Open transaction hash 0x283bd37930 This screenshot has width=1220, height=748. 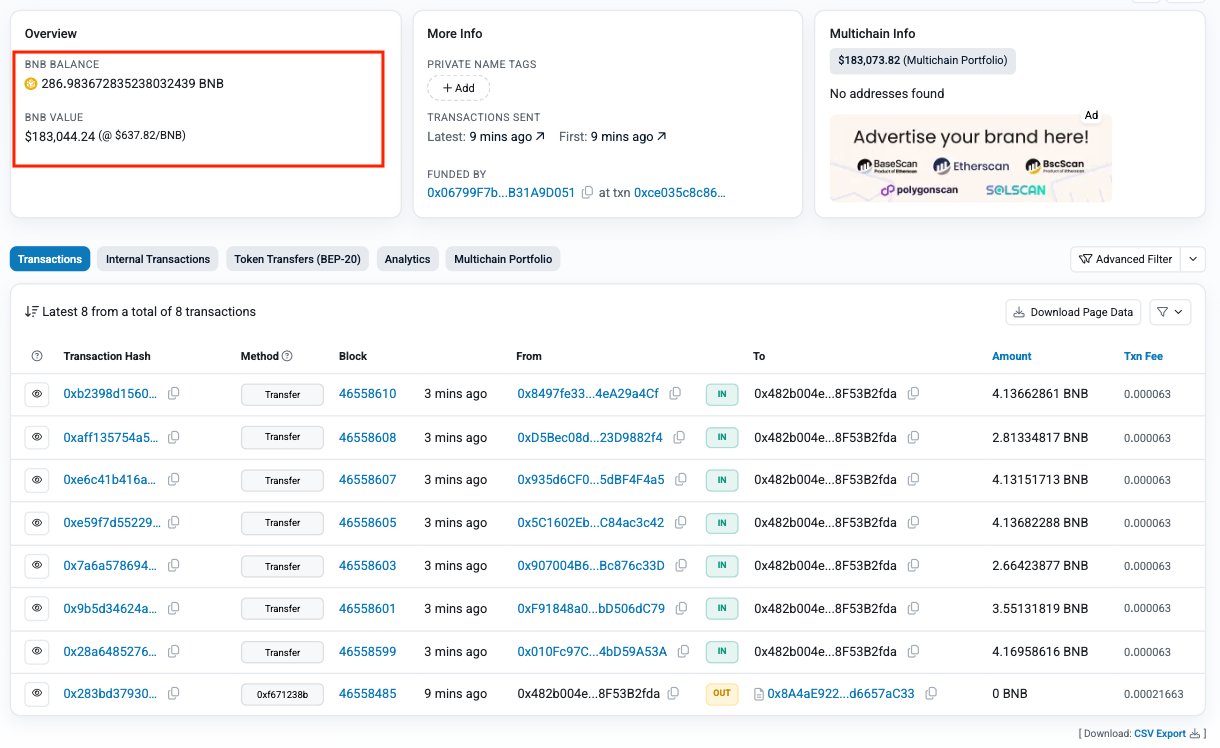pyautogui.click(x=110, y=694)
